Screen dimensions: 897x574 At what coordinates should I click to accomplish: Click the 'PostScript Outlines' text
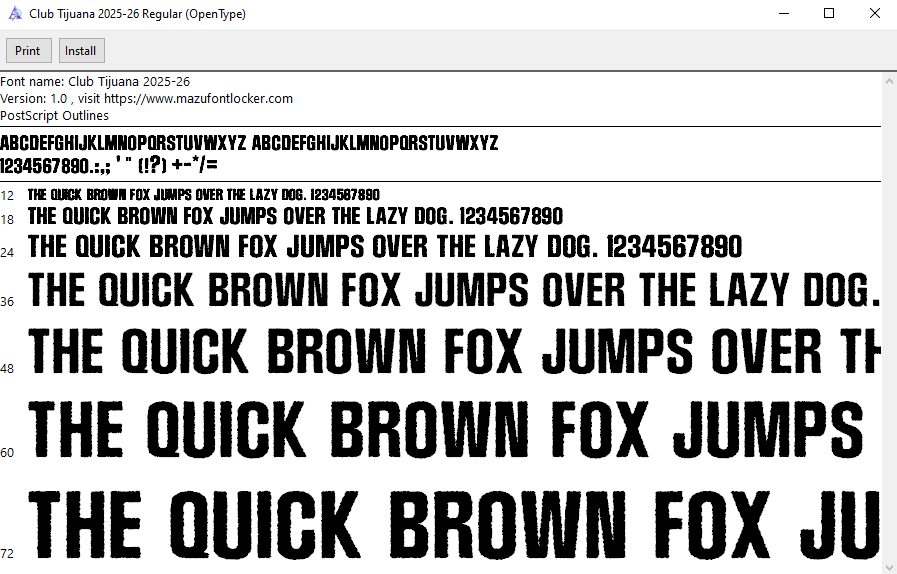click(x=55, y=116)
